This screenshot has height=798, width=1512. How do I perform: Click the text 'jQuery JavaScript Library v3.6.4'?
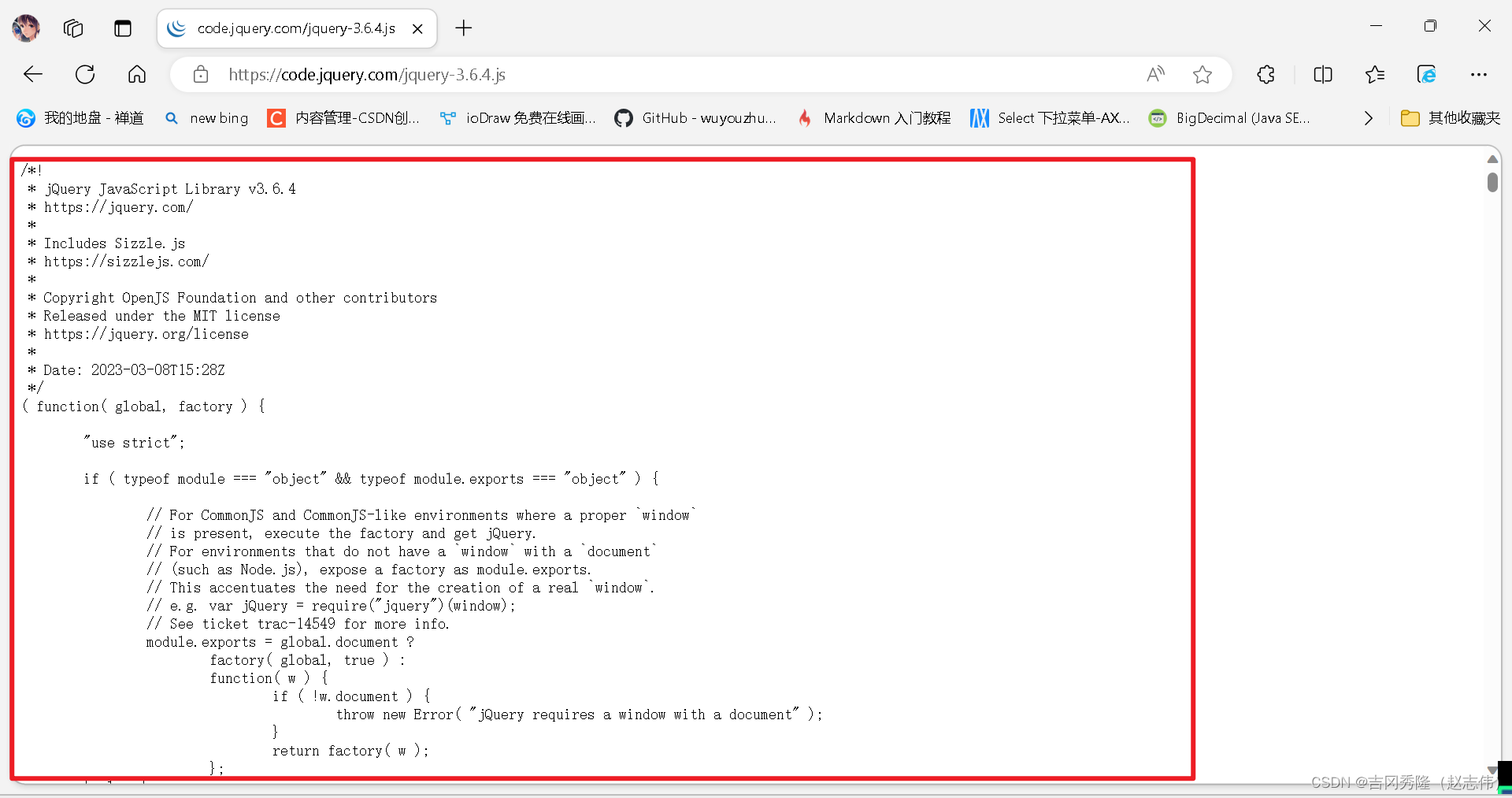[x=170, y=189]
